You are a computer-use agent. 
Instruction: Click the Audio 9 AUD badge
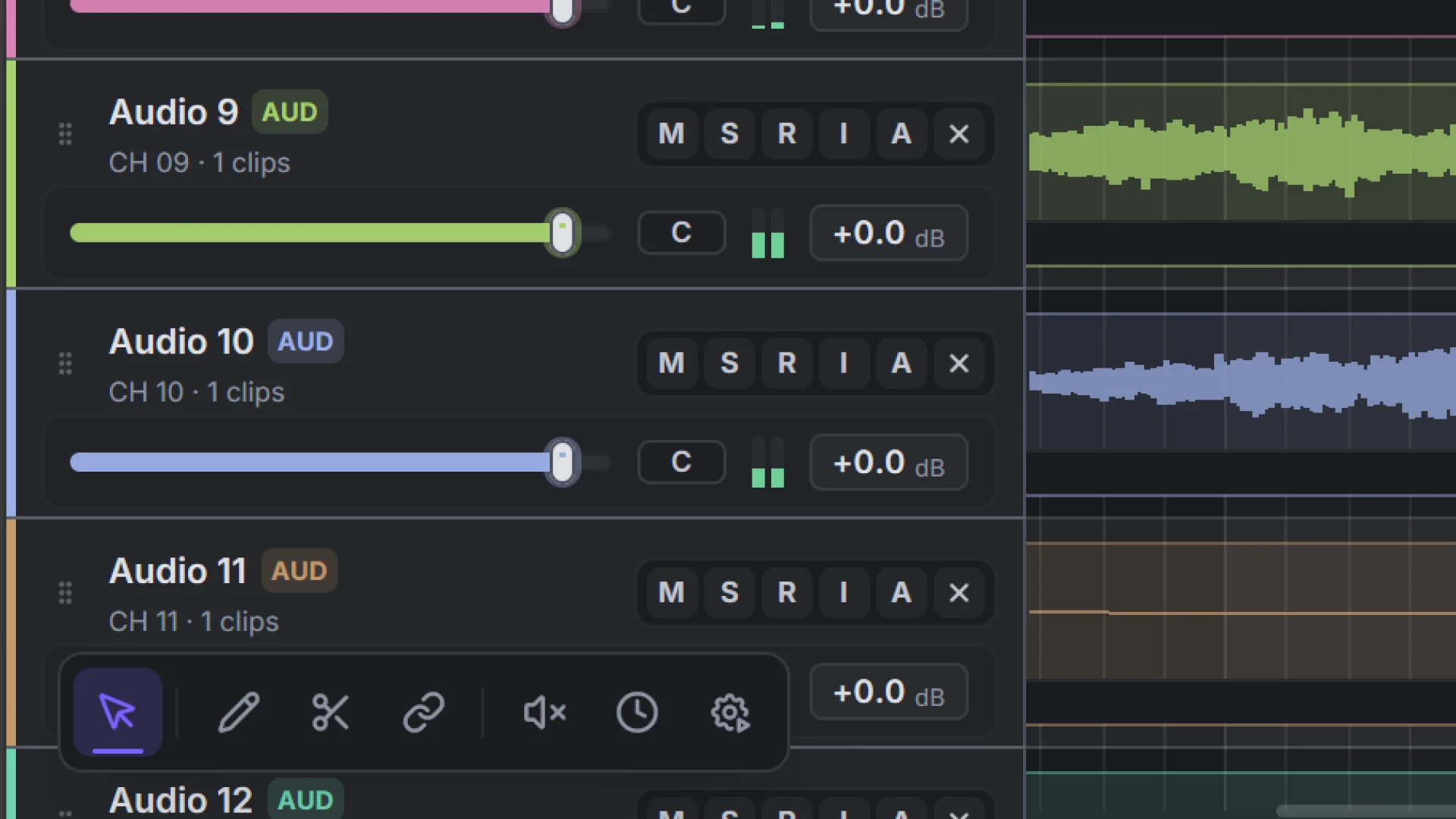point(290,112)
